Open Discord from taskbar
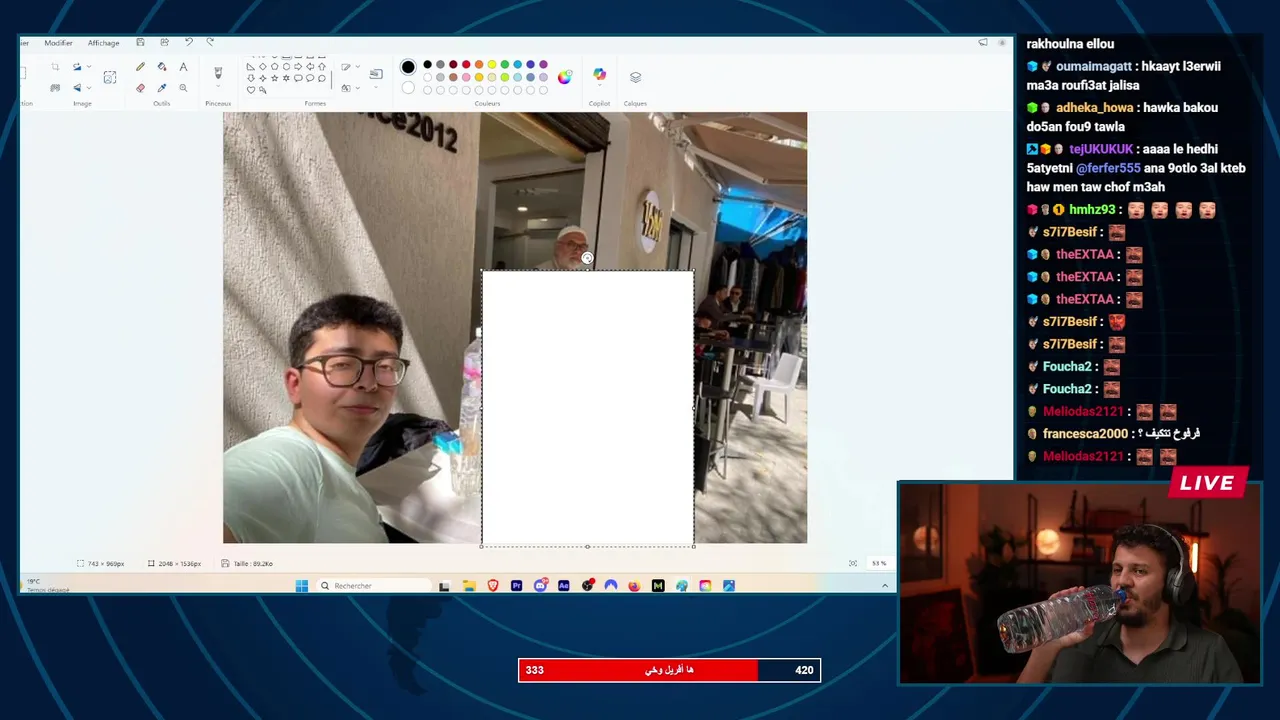The image size is (1280, 720). pyautogui.click(x=540, y=586)
